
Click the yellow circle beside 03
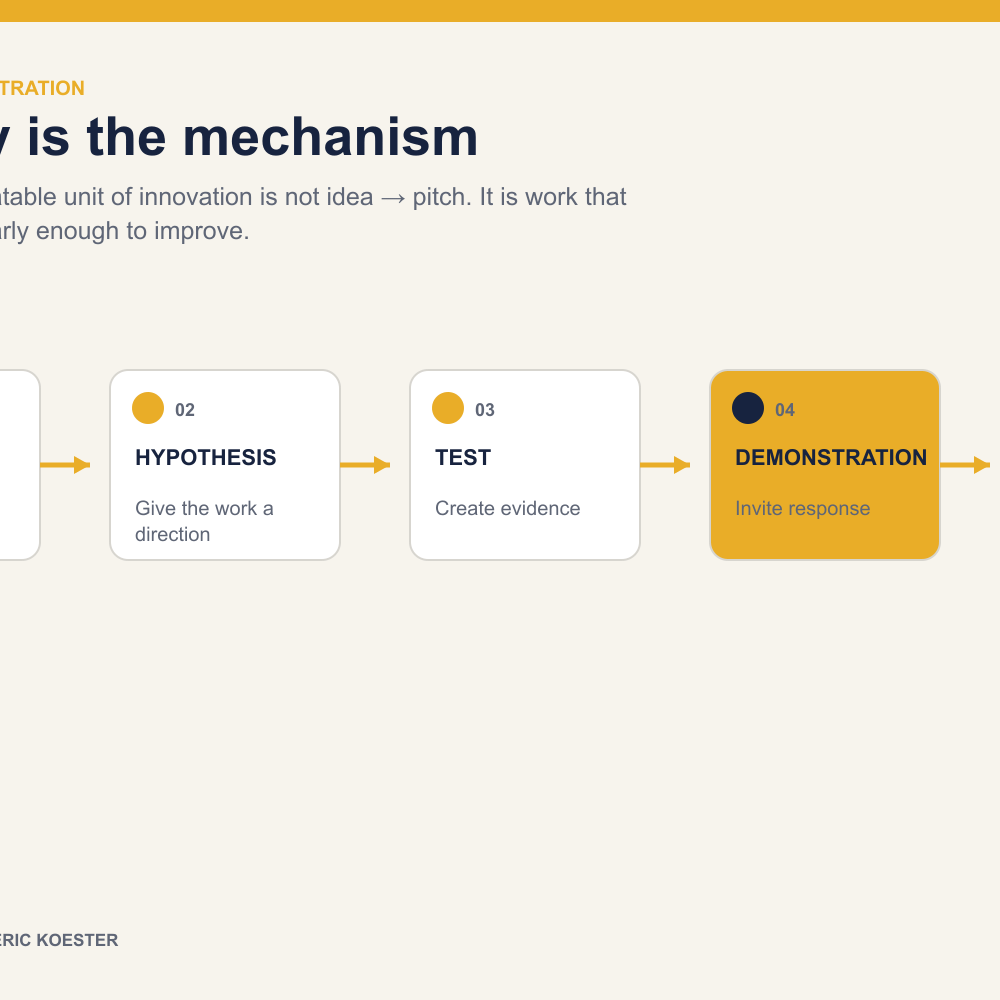pos(448,408)
